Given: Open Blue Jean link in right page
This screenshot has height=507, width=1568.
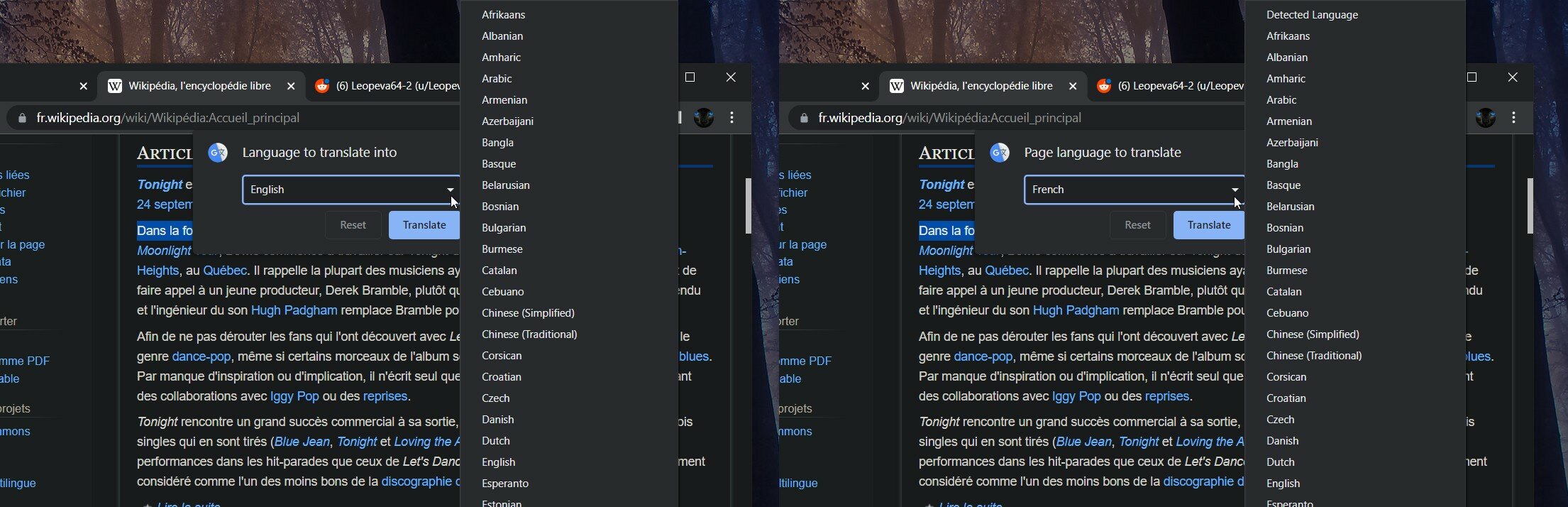Looking at the screenshot, I should (1084, 442).
